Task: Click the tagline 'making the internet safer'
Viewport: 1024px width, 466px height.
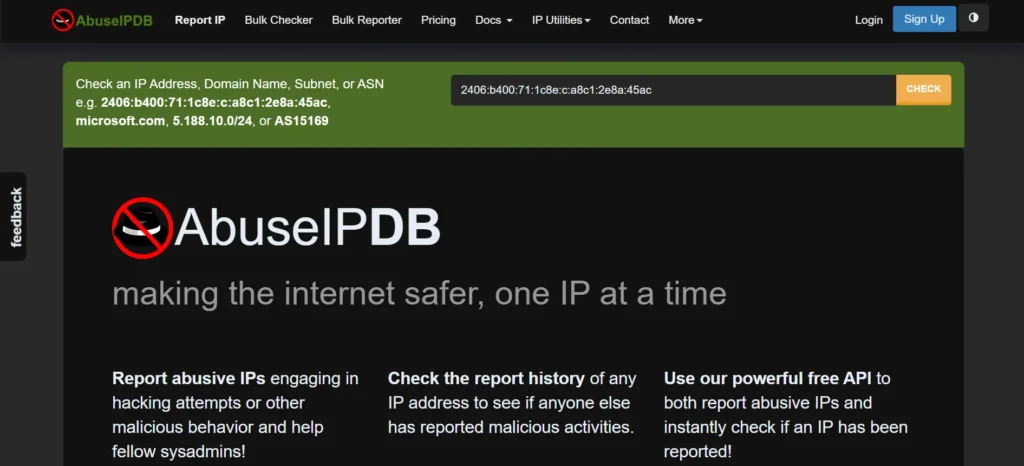Action: (x=299, y=293)
